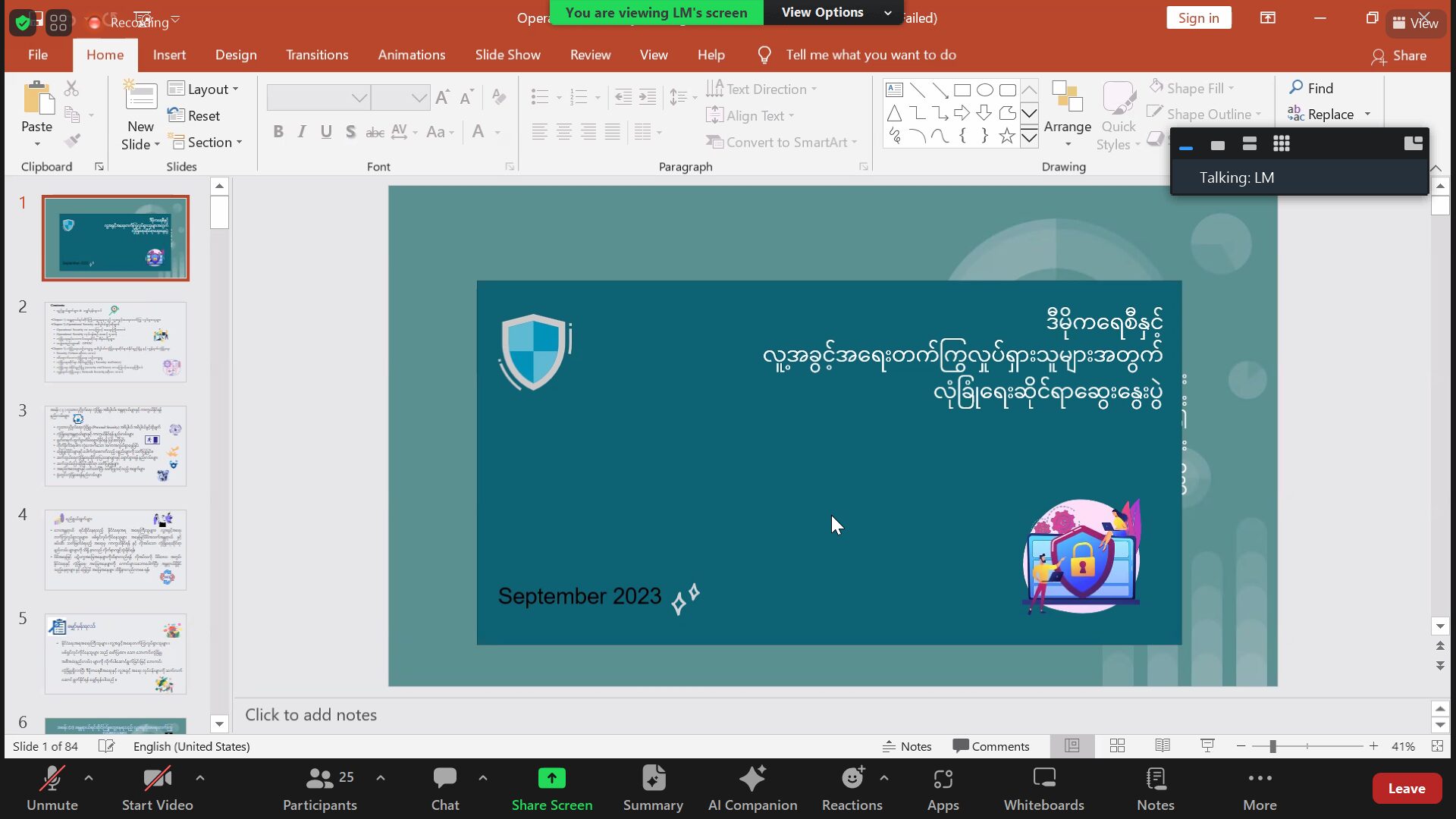The width and height of the screenshot is (1456, 819).
Task: Select slide 3 thumbnail
Action: pyautogui.click(x=115, y=446)
